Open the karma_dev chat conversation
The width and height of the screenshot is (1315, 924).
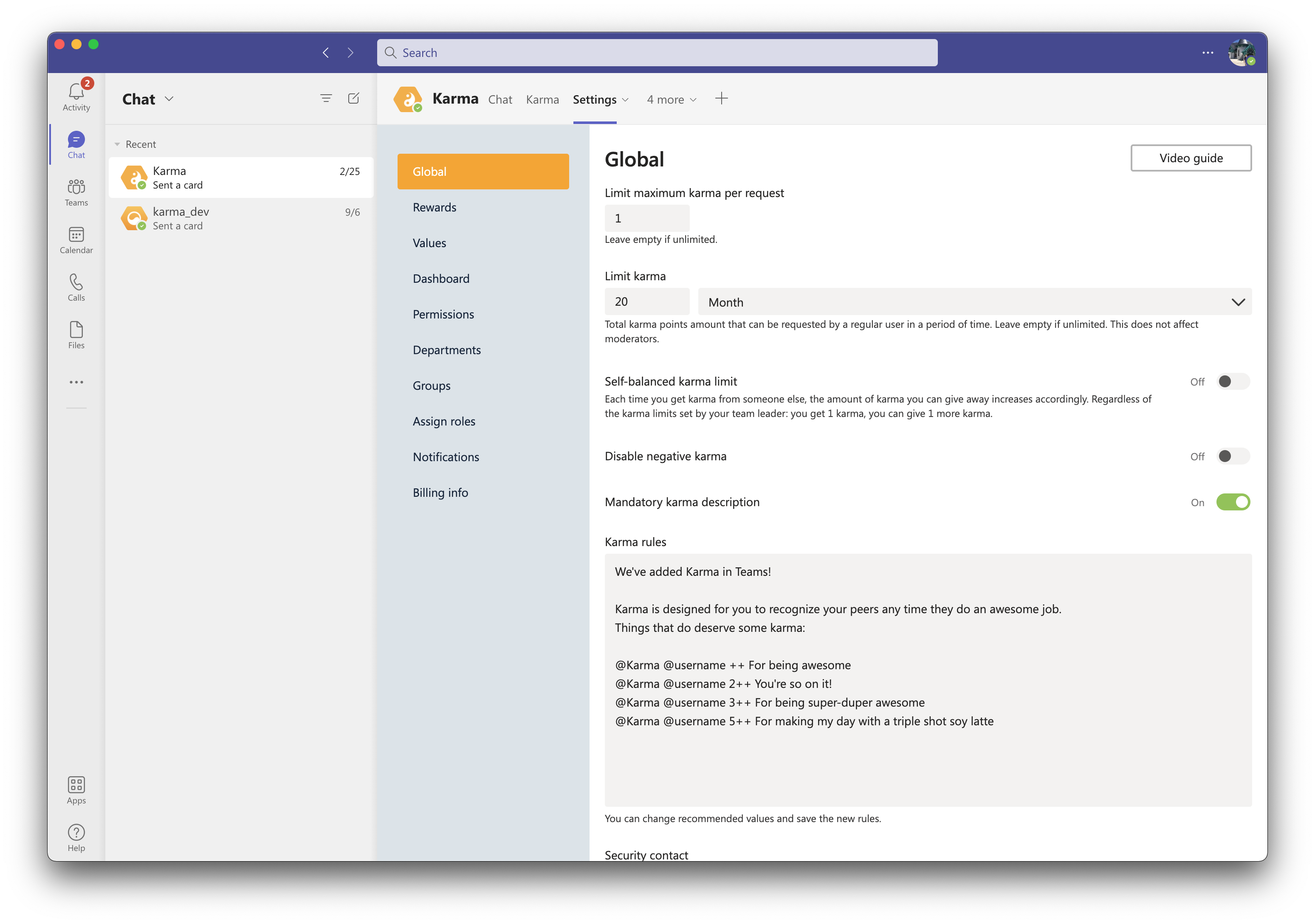click(240, 218)
